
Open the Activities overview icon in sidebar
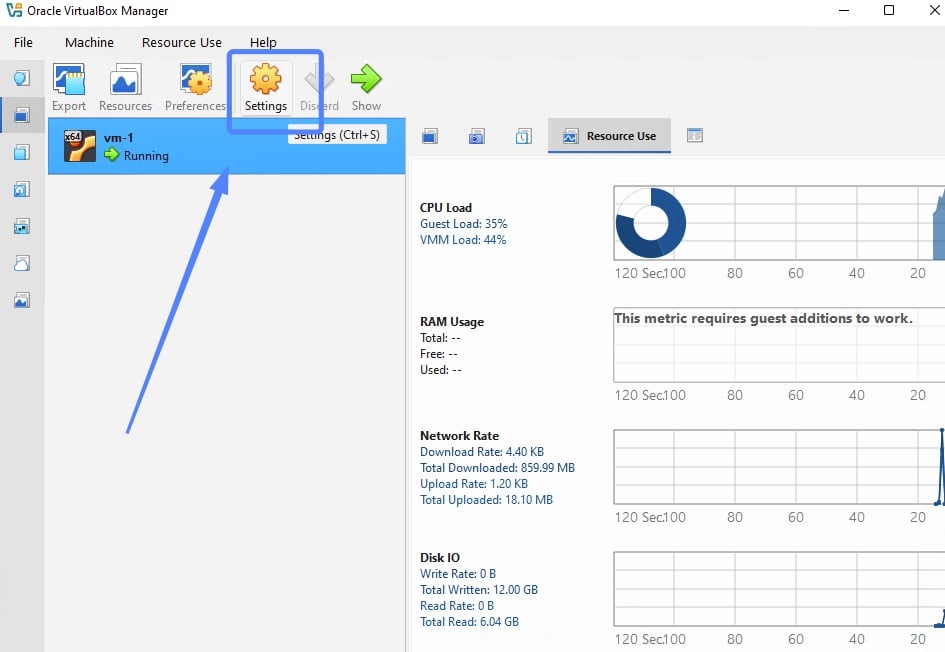coord(22,300)
